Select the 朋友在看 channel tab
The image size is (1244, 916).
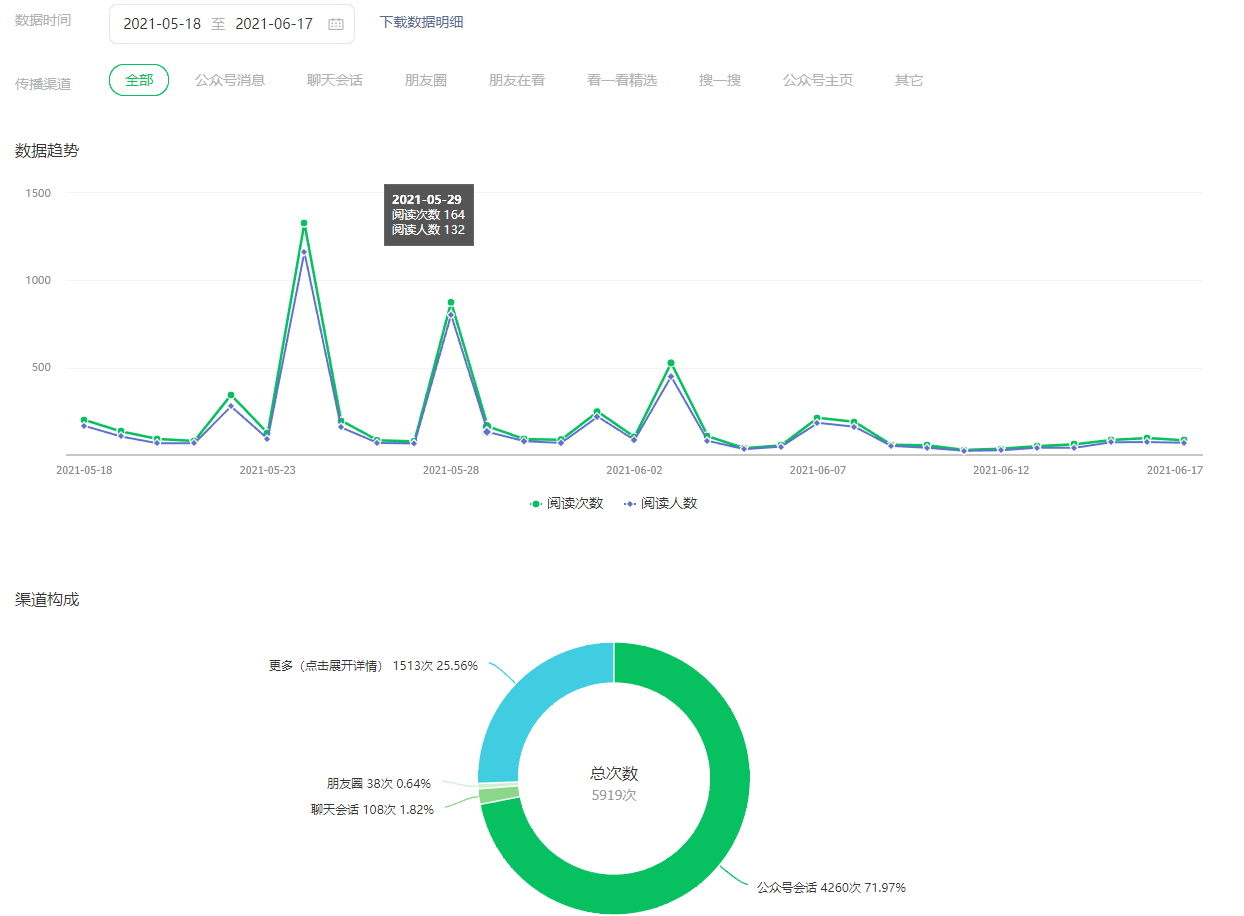tap(517, 80)
